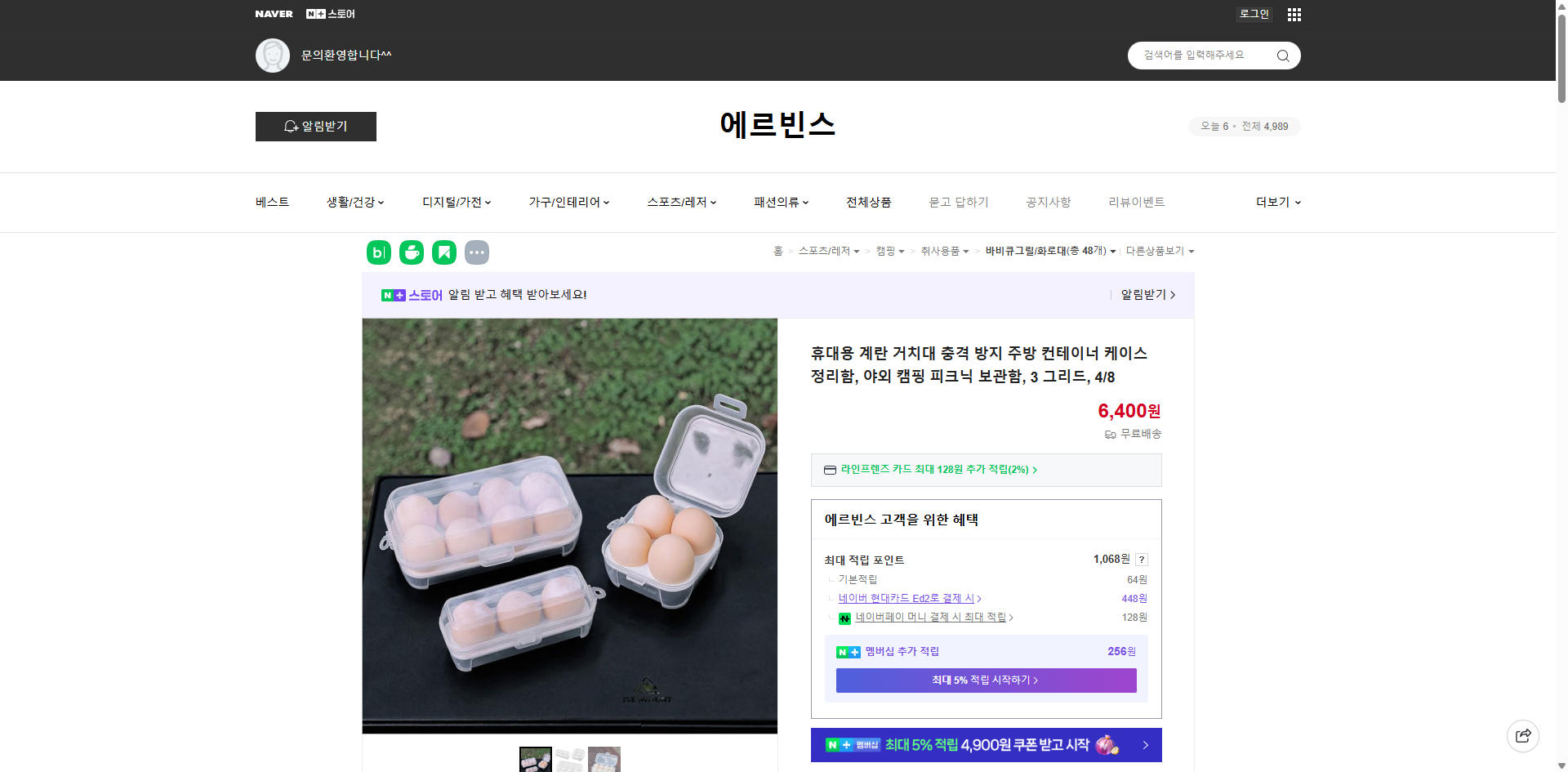The image size is (1568, 772).
Task: Share the product to Naver Blog
Action: [x=378, y=252]
